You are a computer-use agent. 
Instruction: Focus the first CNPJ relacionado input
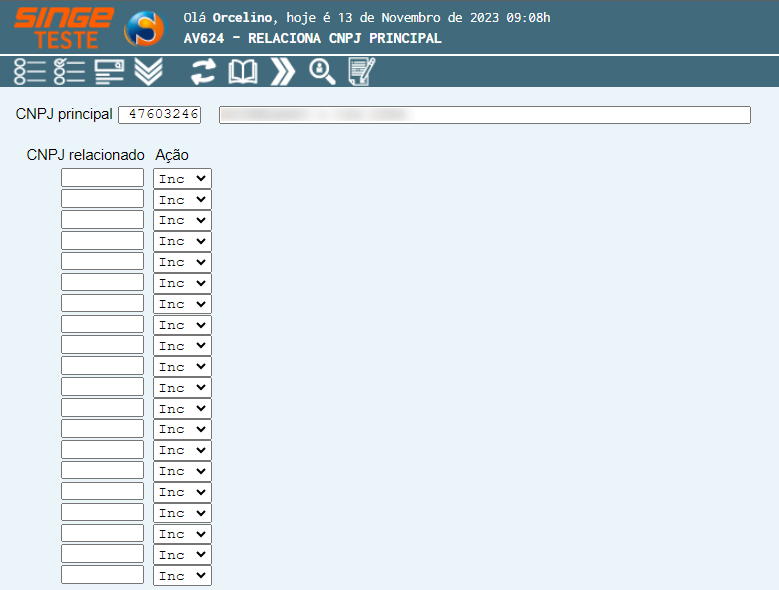(102, 178)
